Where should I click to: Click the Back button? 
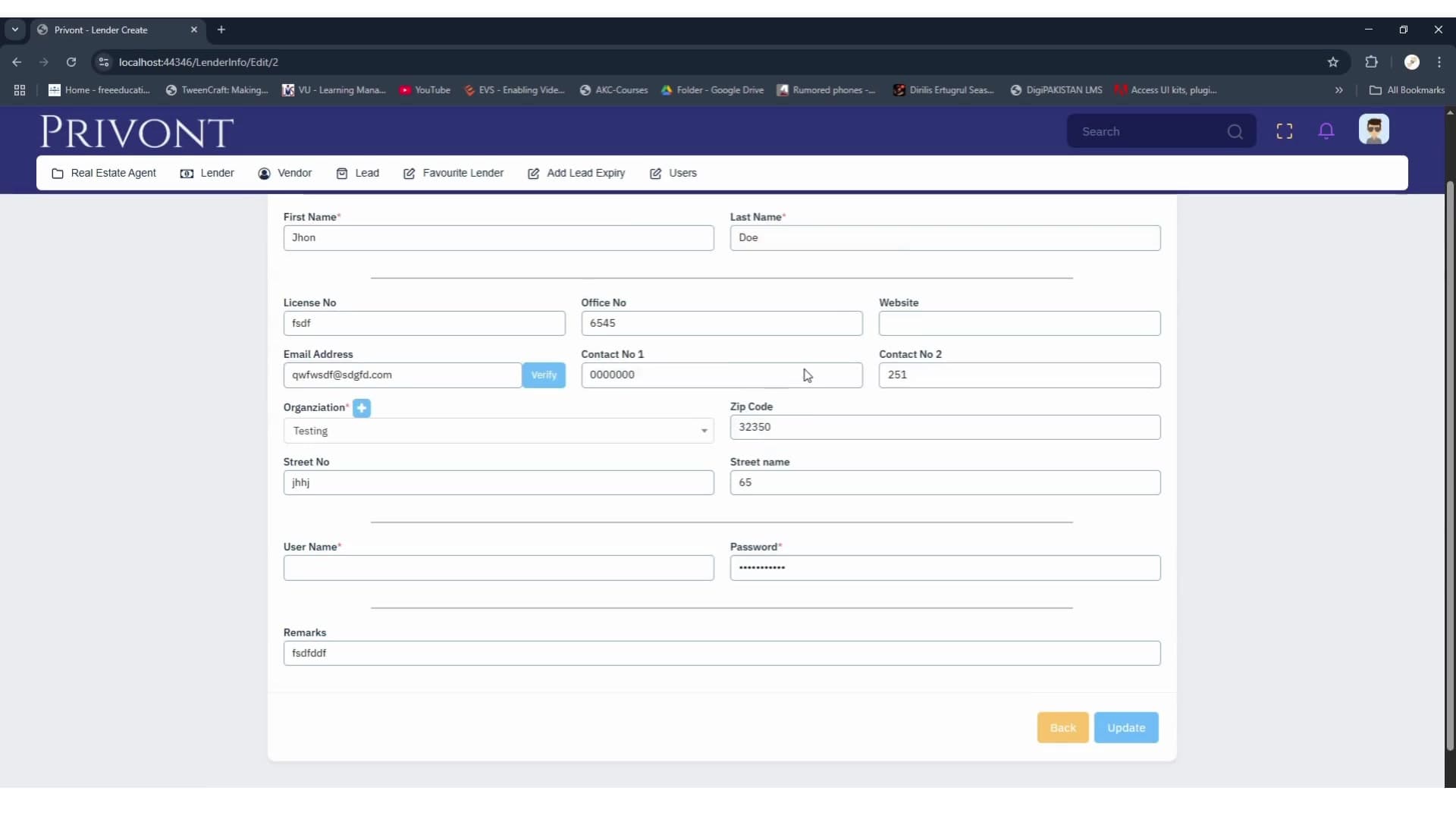[x=1062, y=728]
